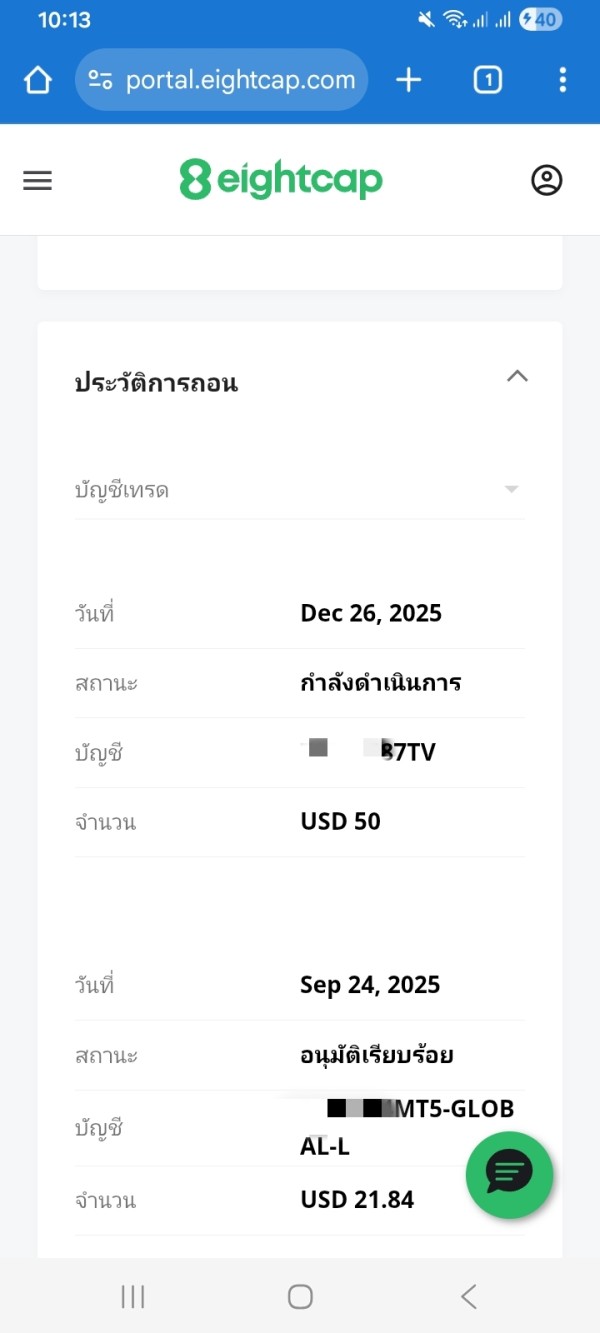Show open tabs switcher
The width and height of the screenshot is (600, 1333).
487,80
